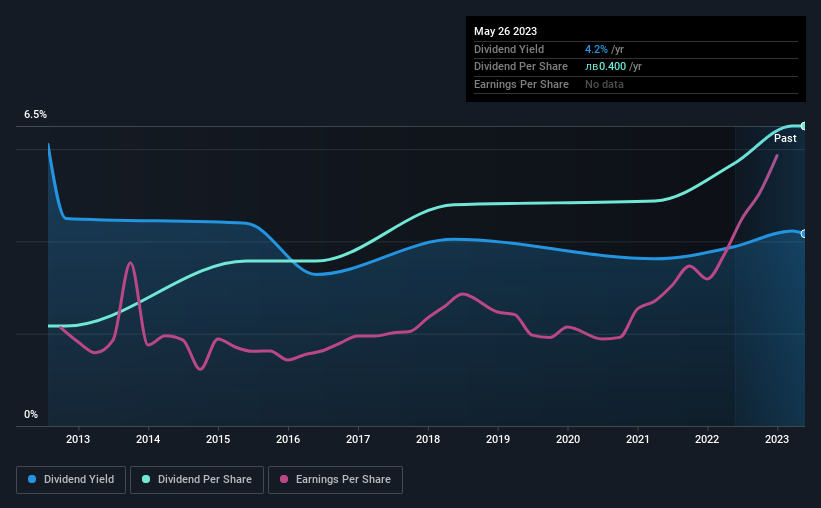Toggle the Dividend Per Share legend button
The width and height of the screenshot is (821, 508).
197,479
